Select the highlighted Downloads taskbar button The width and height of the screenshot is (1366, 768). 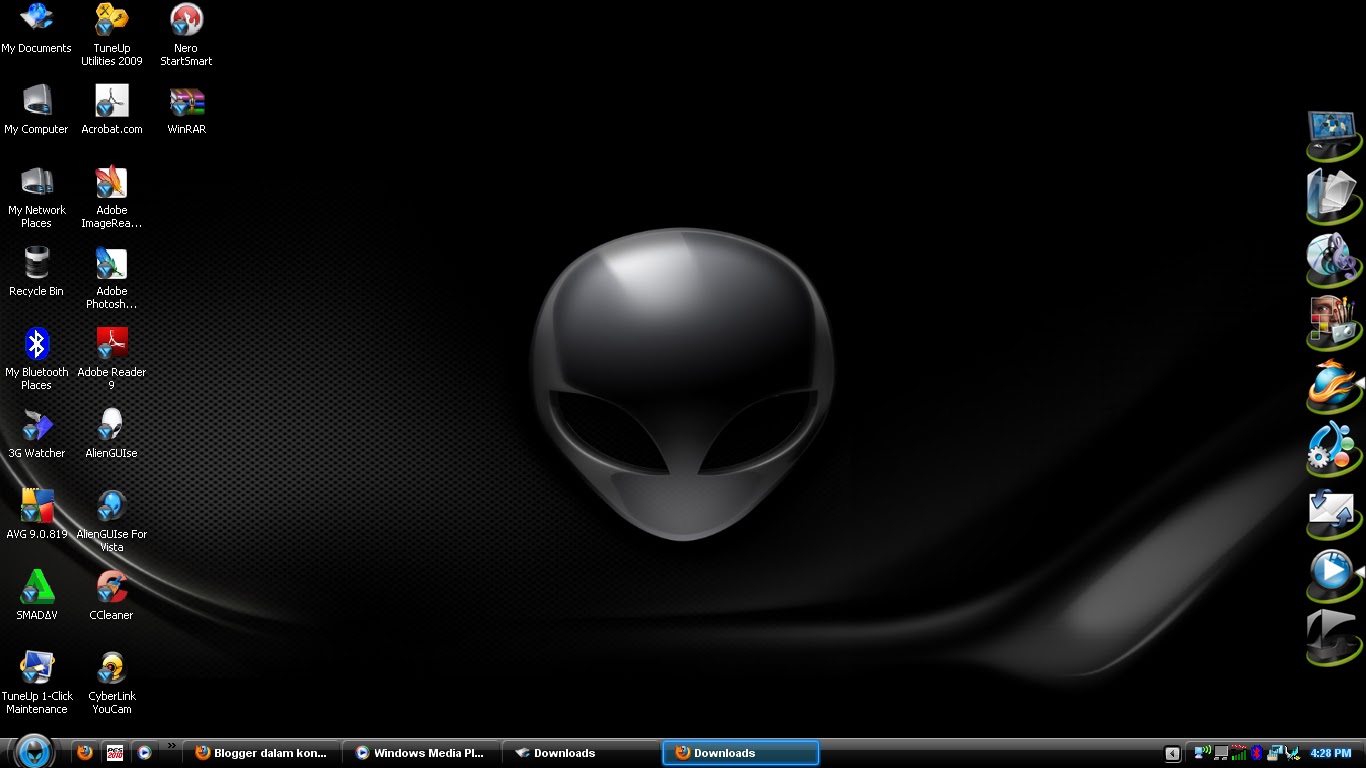(x=740, y=752)
